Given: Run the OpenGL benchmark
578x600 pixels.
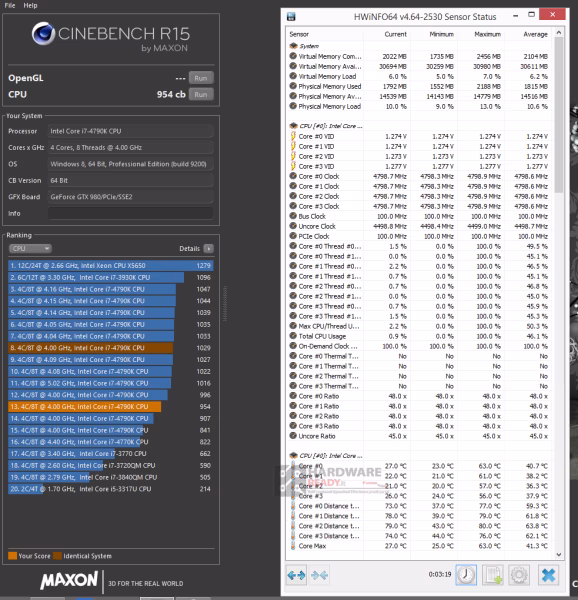Looking at the screenshot, I should (201, 78).
